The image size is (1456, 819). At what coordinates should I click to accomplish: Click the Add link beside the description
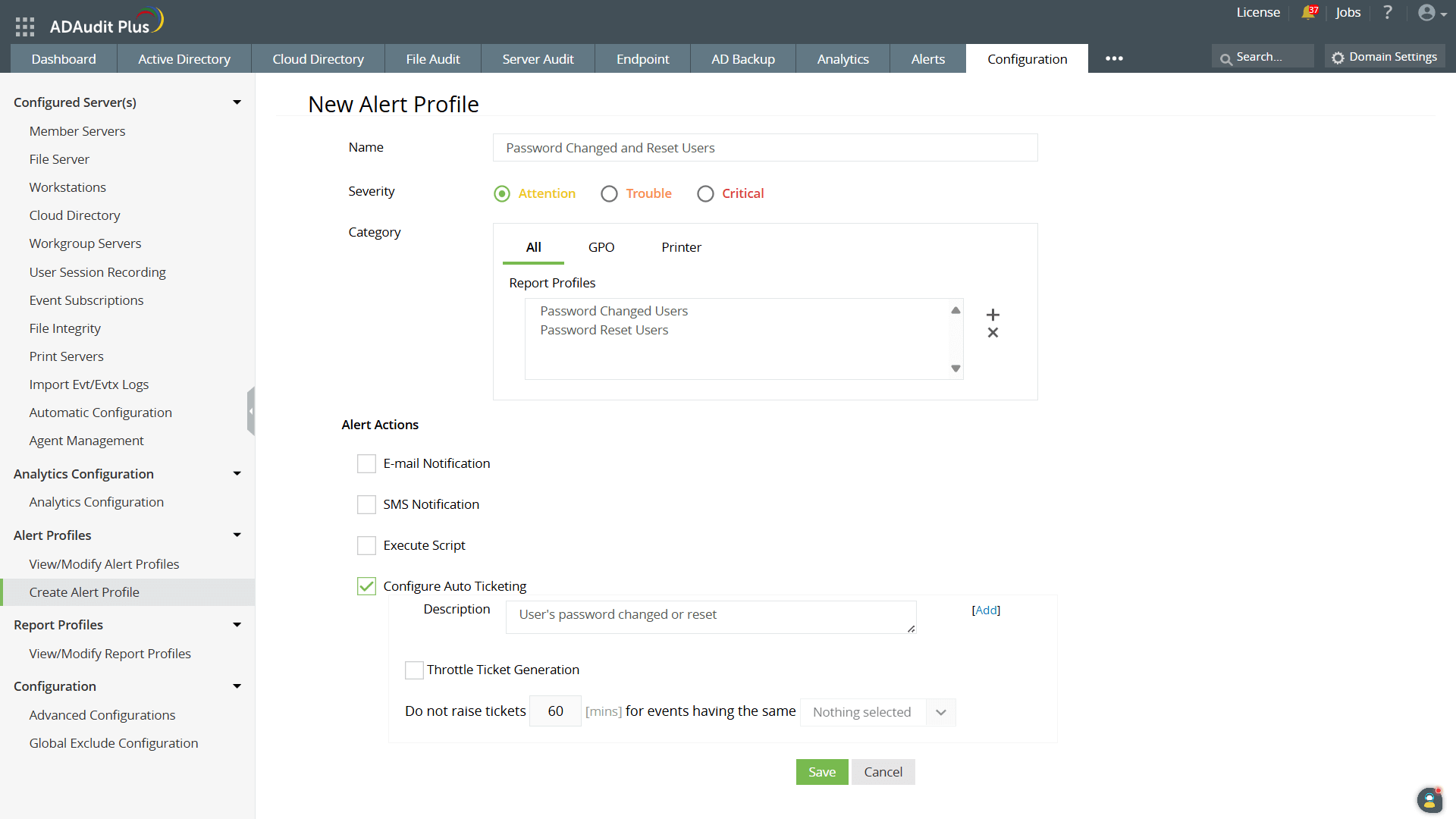(986, 610)
